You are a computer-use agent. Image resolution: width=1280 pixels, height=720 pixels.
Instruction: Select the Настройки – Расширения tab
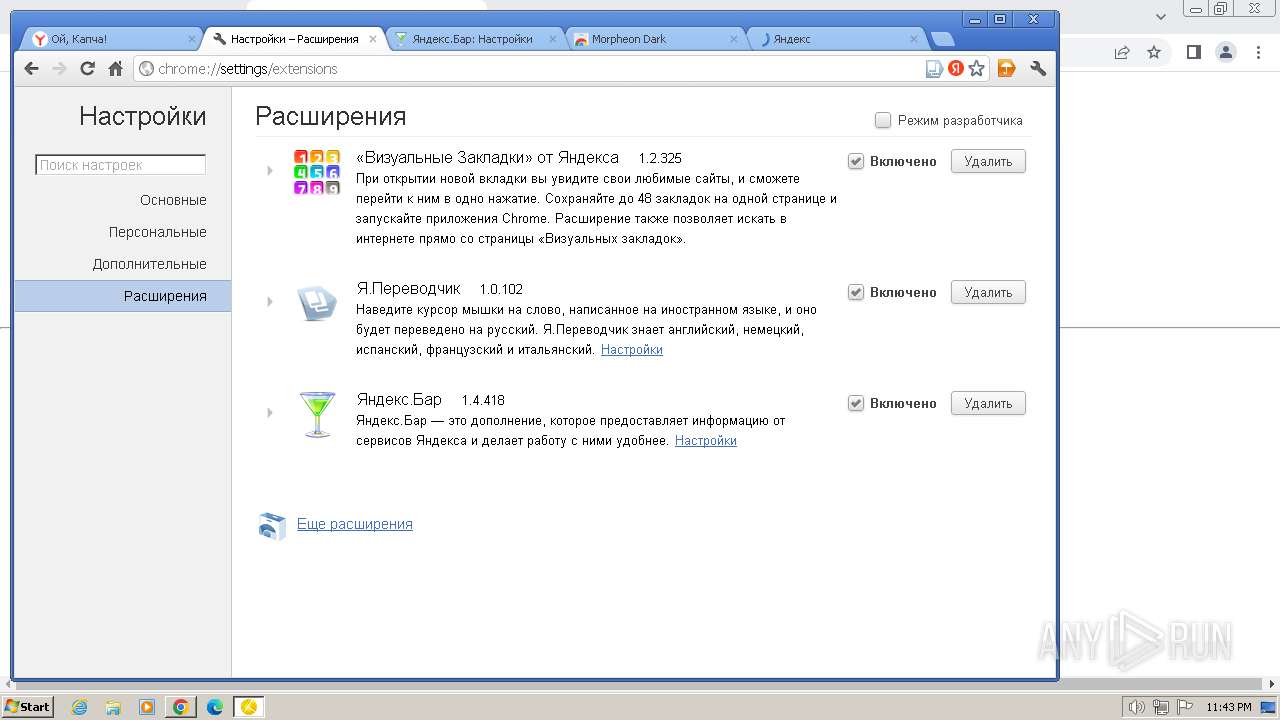click(x=293, y=39)
